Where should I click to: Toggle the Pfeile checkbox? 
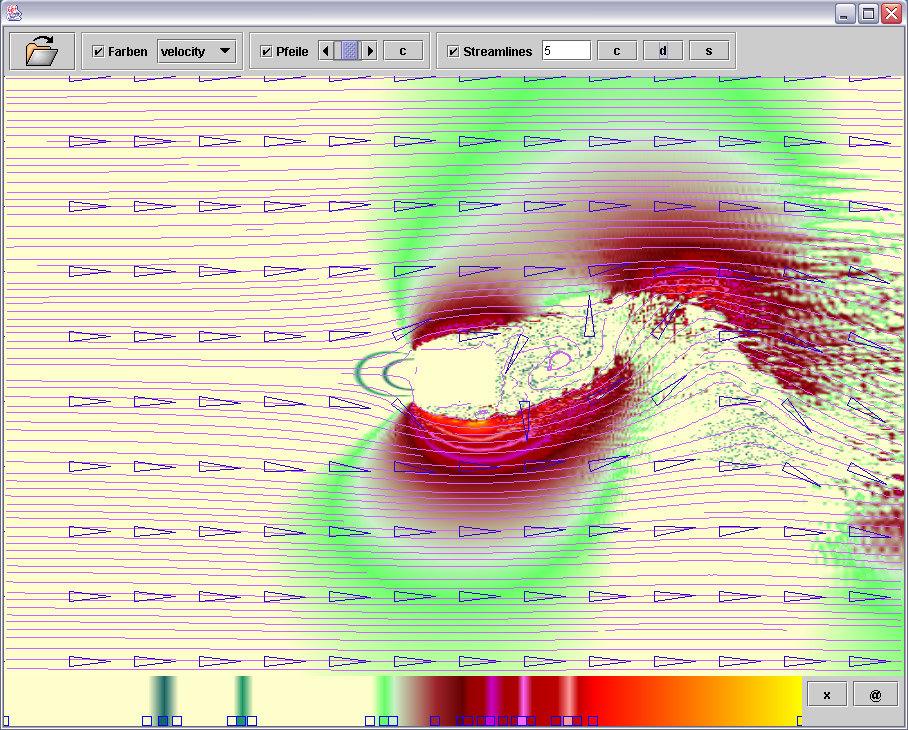point(266,52)
